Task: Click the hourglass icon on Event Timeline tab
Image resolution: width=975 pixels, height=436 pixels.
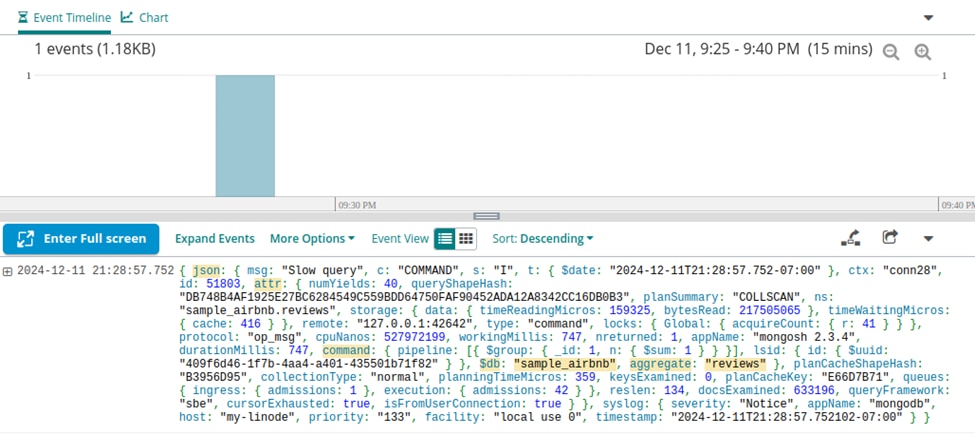Action: [x=24, y=18]
